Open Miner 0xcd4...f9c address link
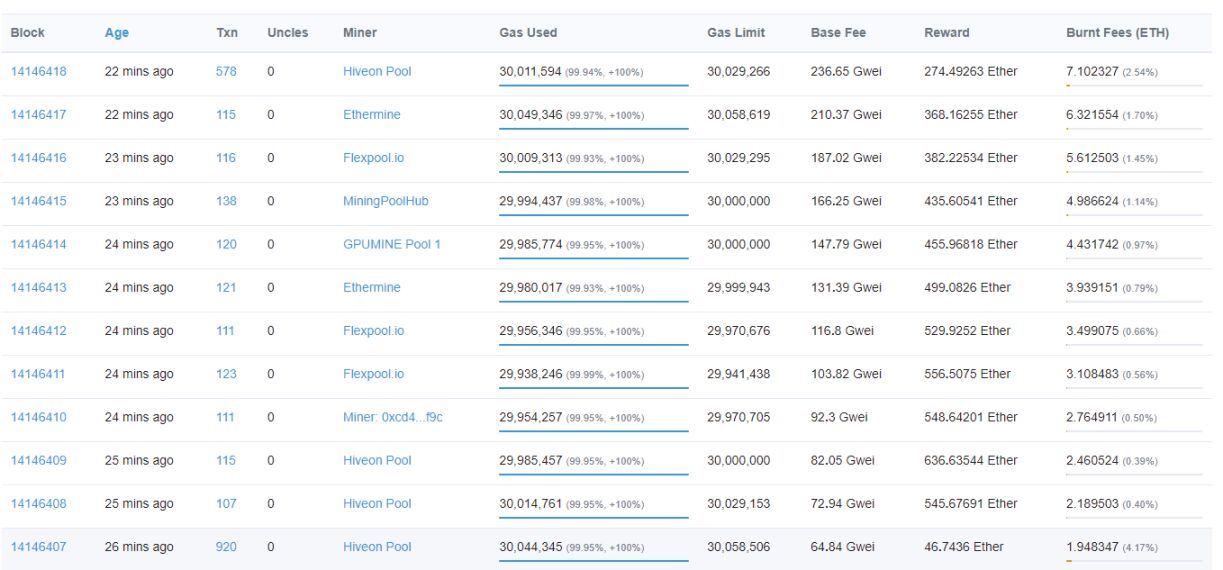The image size is (1223, 570). (x=392, y=417)
